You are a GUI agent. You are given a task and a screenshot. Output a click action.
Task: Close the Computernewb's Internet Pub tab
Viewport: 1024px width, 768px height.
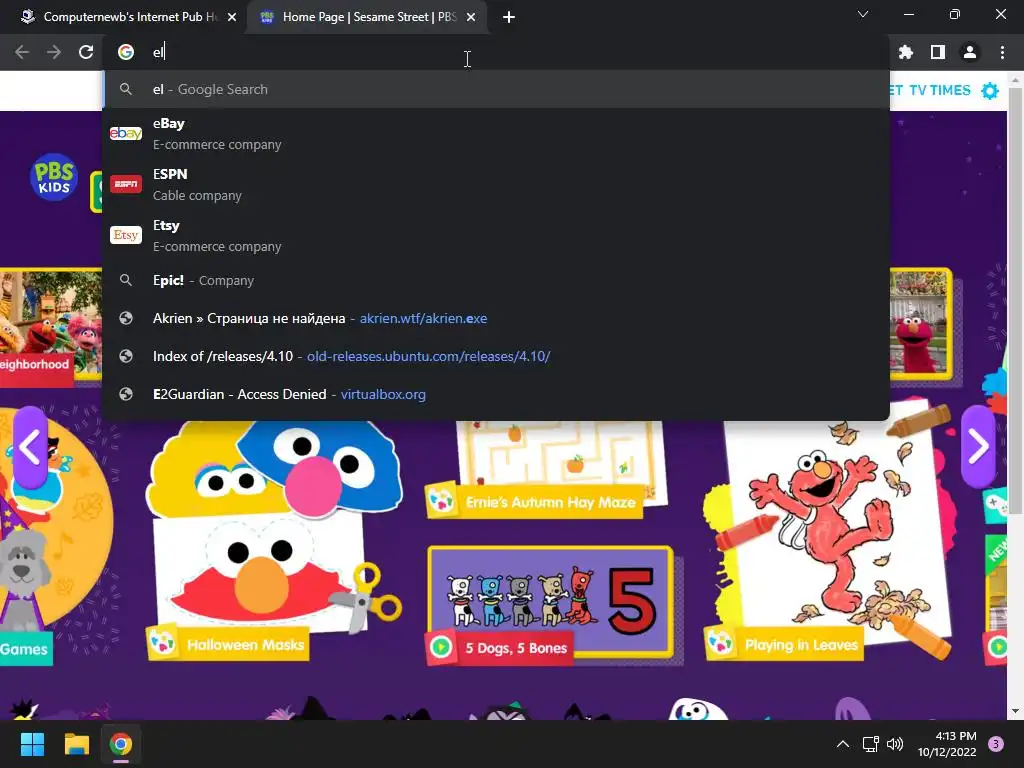click(x=232, y=17)
